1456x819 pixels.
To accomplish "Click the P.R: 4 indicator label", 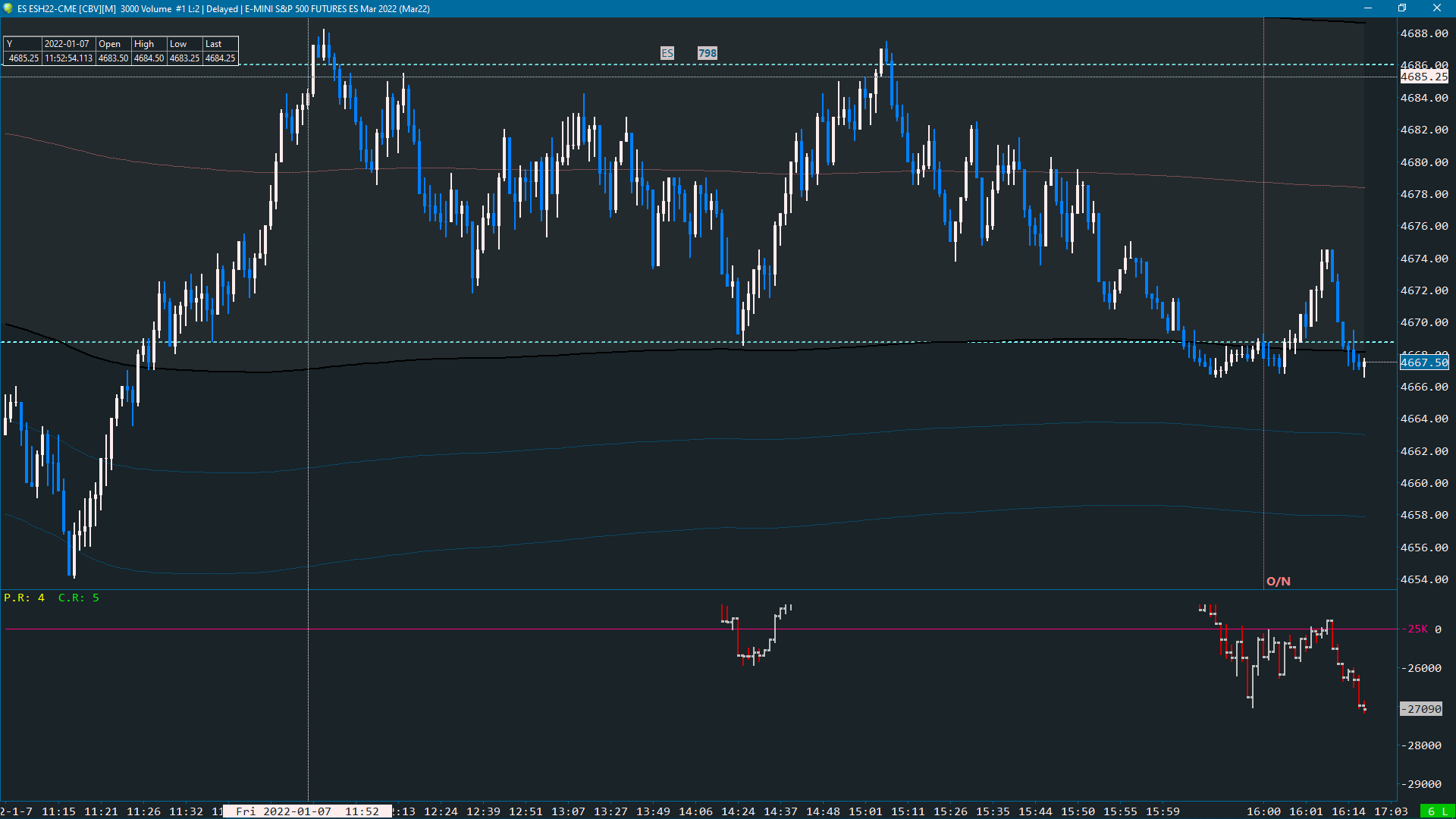I will click(x=24, y=598).
